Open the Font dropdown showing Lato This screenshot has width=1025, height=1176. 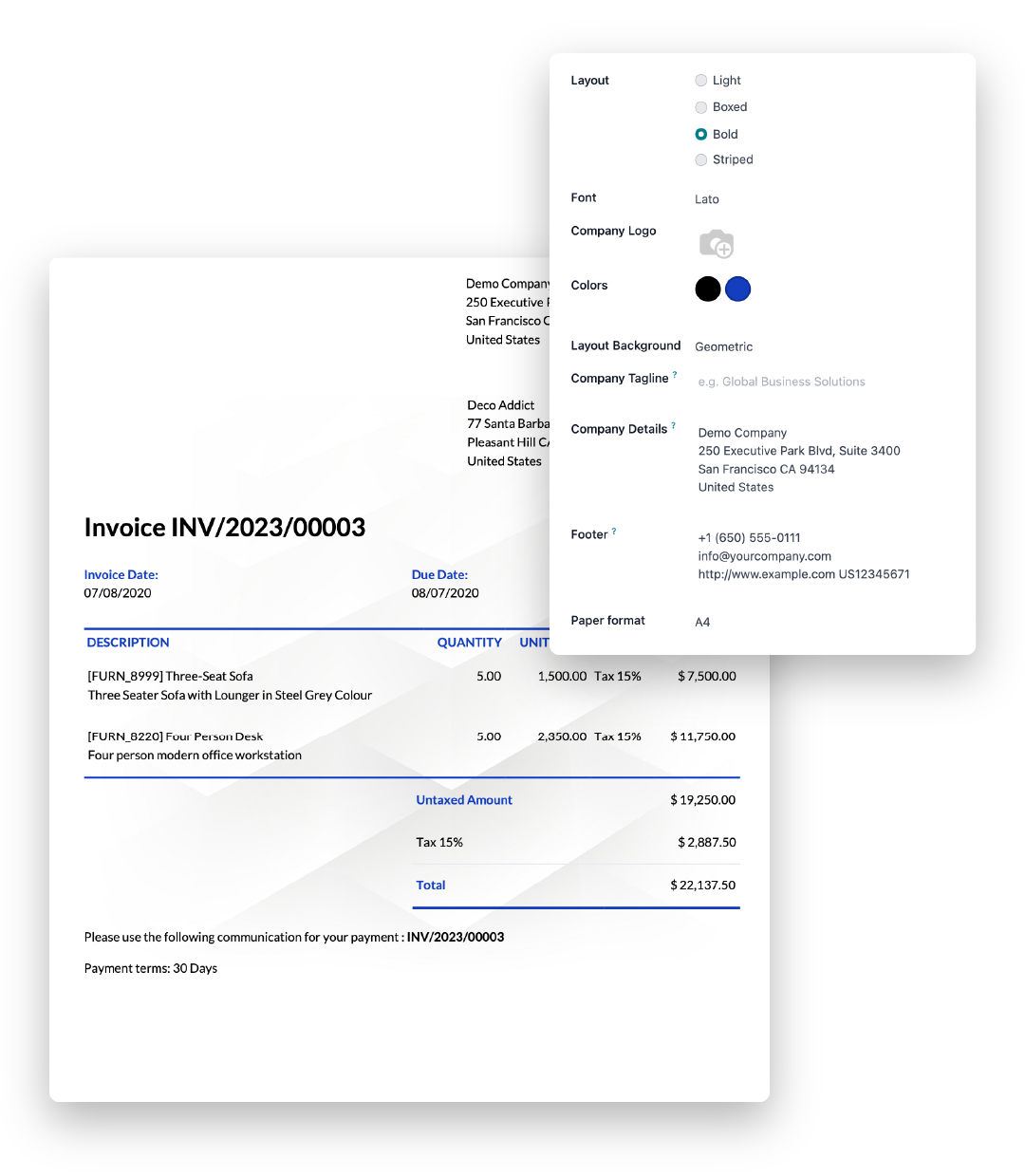[x=707, y=199]
